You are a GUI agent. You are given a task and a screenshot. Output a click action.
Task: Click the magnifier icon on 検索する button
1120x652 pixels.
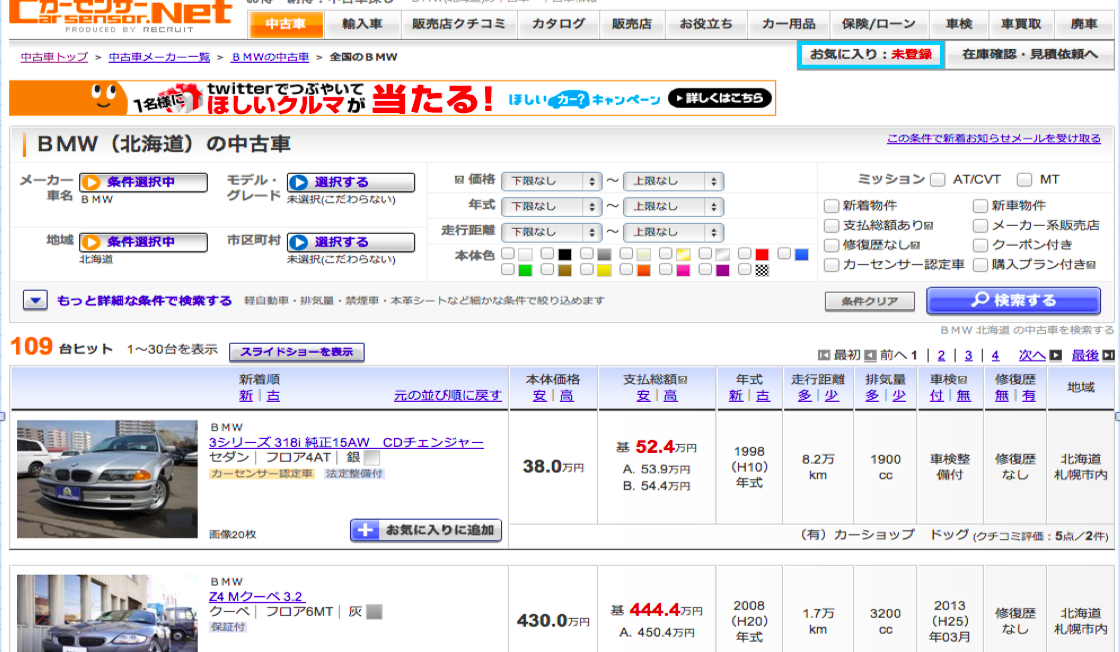coord(980,300)
